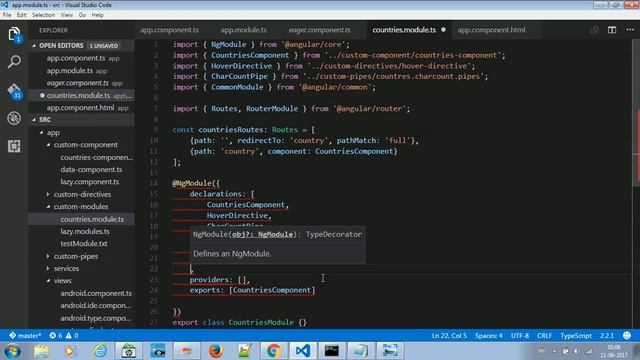Image resolution: width=640 pixels, height=360 pixels.
Task: Change encoding via UTF-8 status item
Action: 520,336
